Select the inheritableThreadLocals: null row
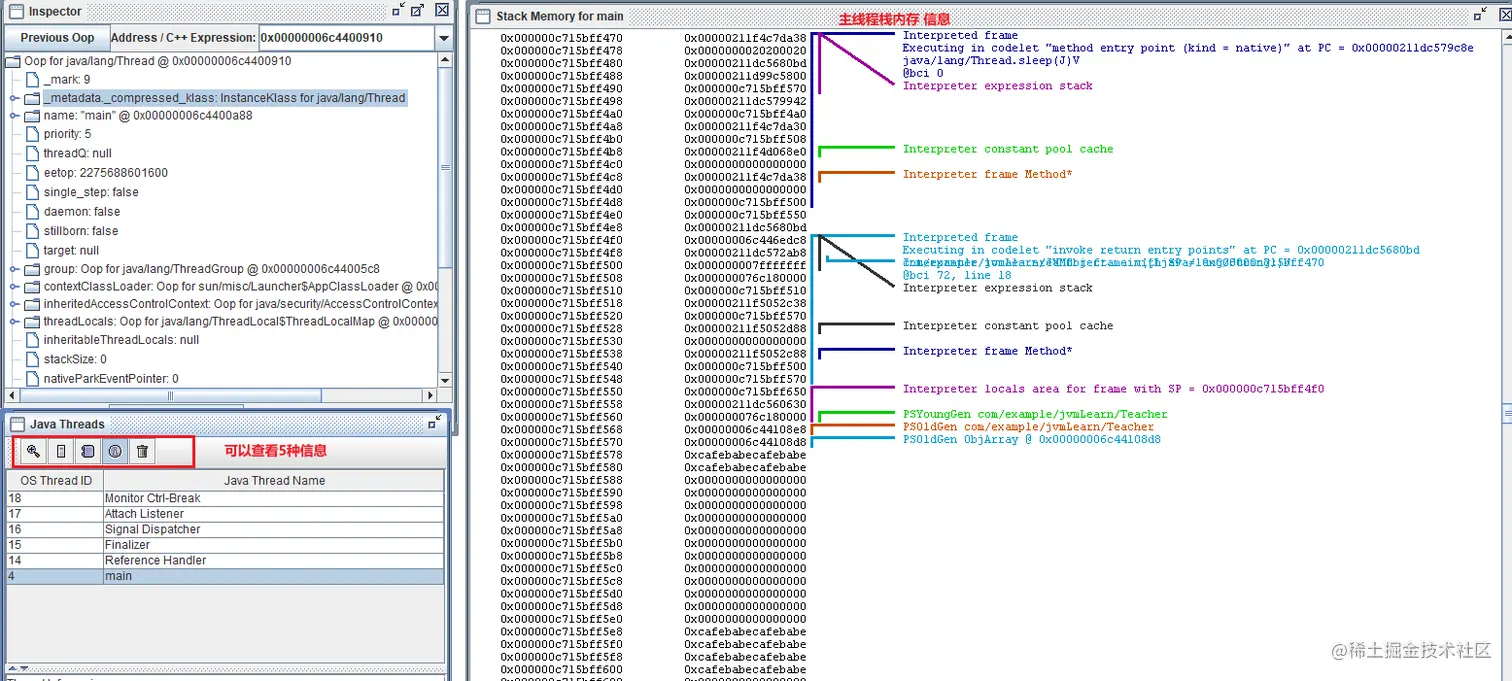The width and height of the screenshot is (1512, 681). (x=121, y=340)
